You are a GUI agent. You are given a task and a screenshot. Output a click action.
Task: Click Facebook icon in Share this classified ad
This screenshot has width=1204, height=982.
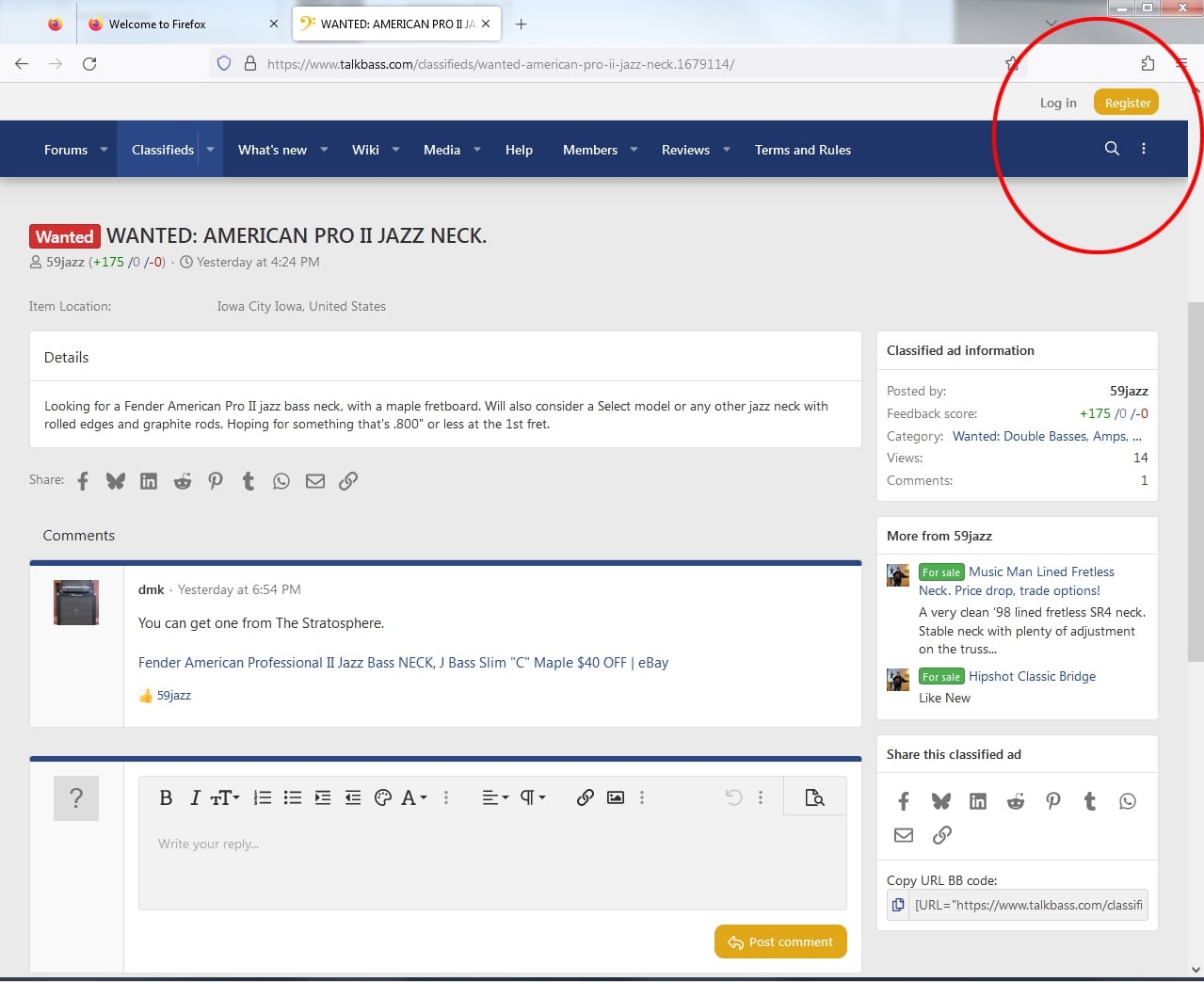pos(904,801)
